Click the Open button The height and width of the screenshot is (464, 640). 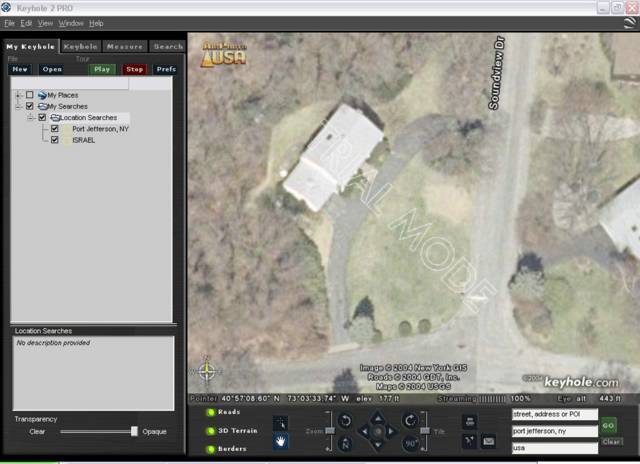pyautogui.click(x=52, y=69)
